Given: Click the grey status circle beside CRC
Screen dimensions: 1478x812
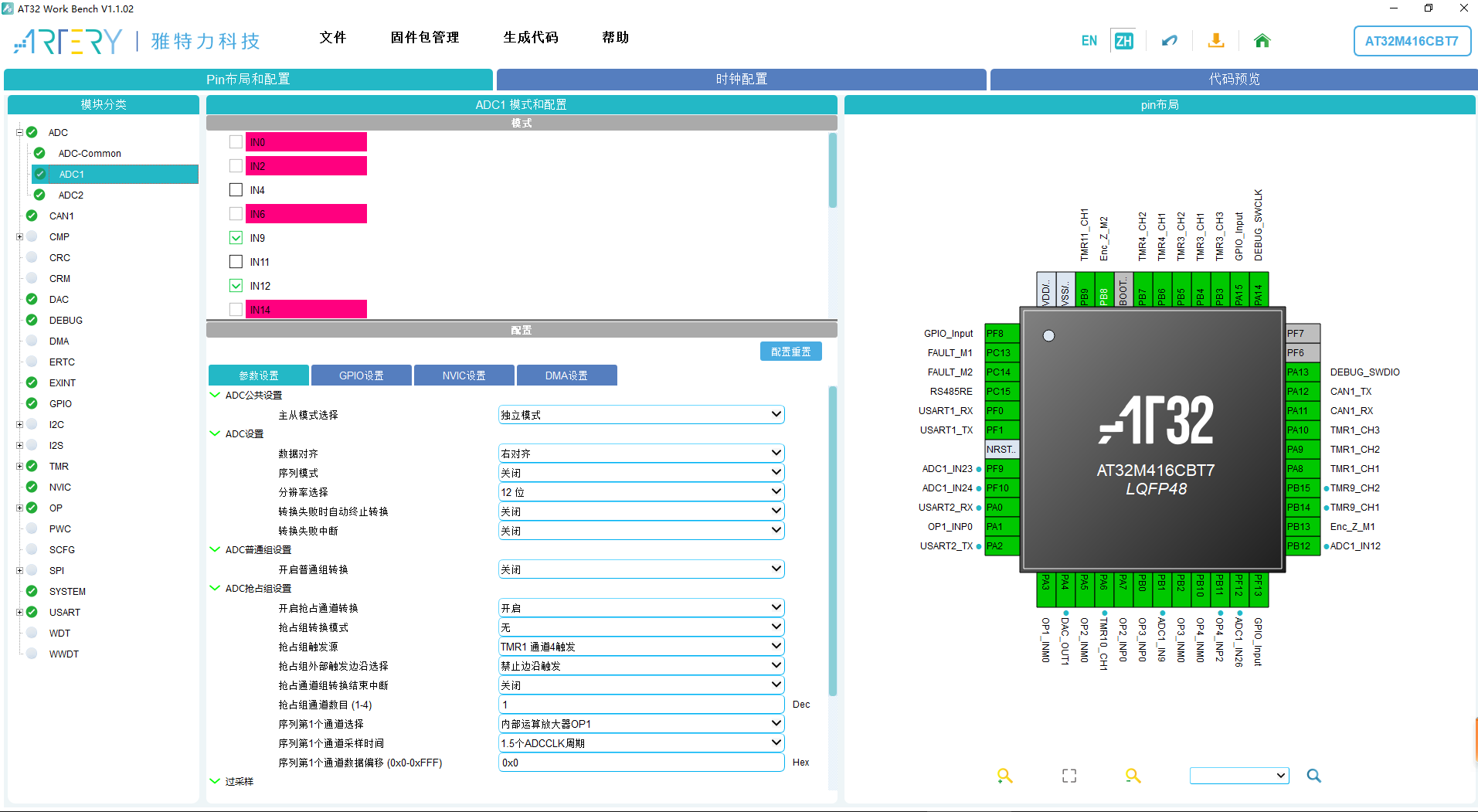Looking at the screenshot, I should tap(32, 257).
